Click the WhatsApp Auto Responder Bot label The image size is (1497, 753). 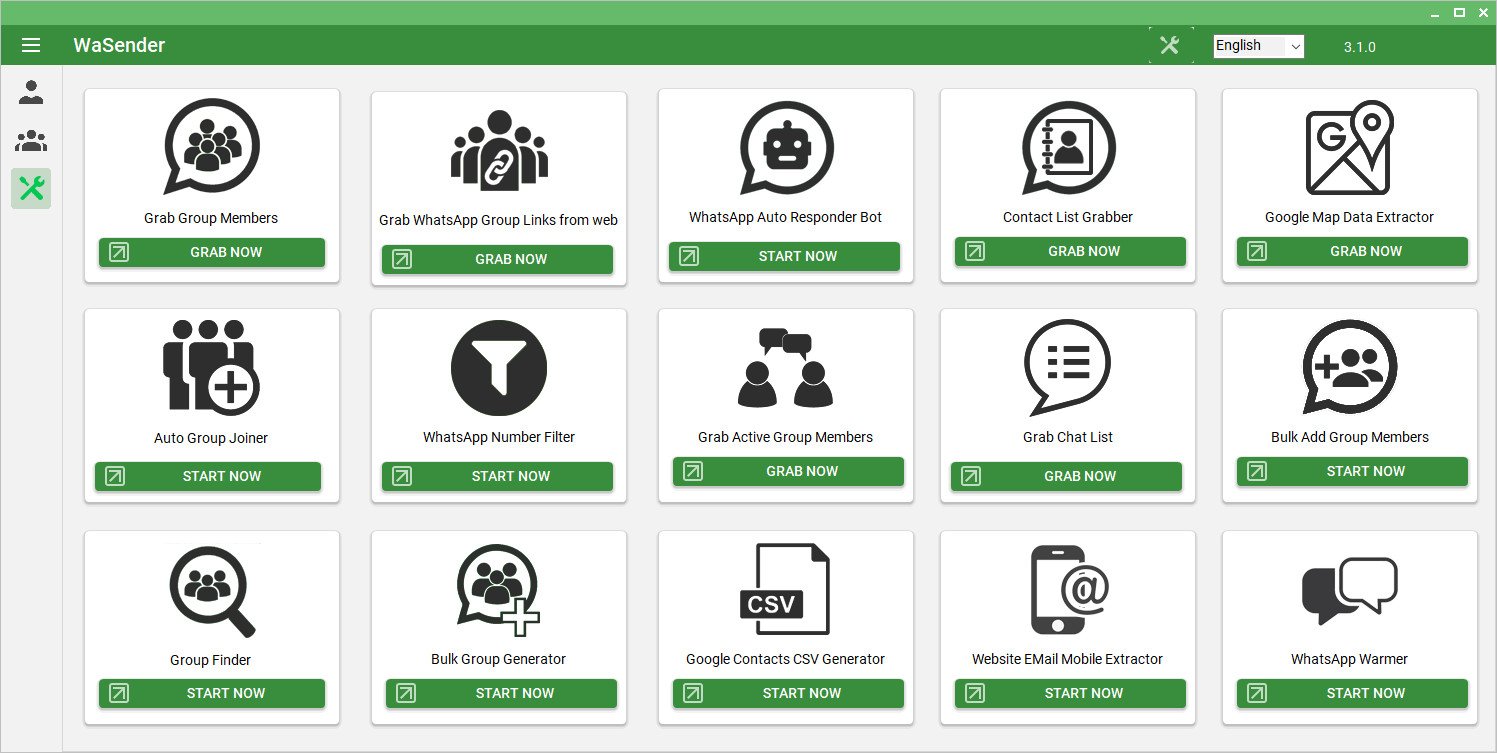click(785, 217)
